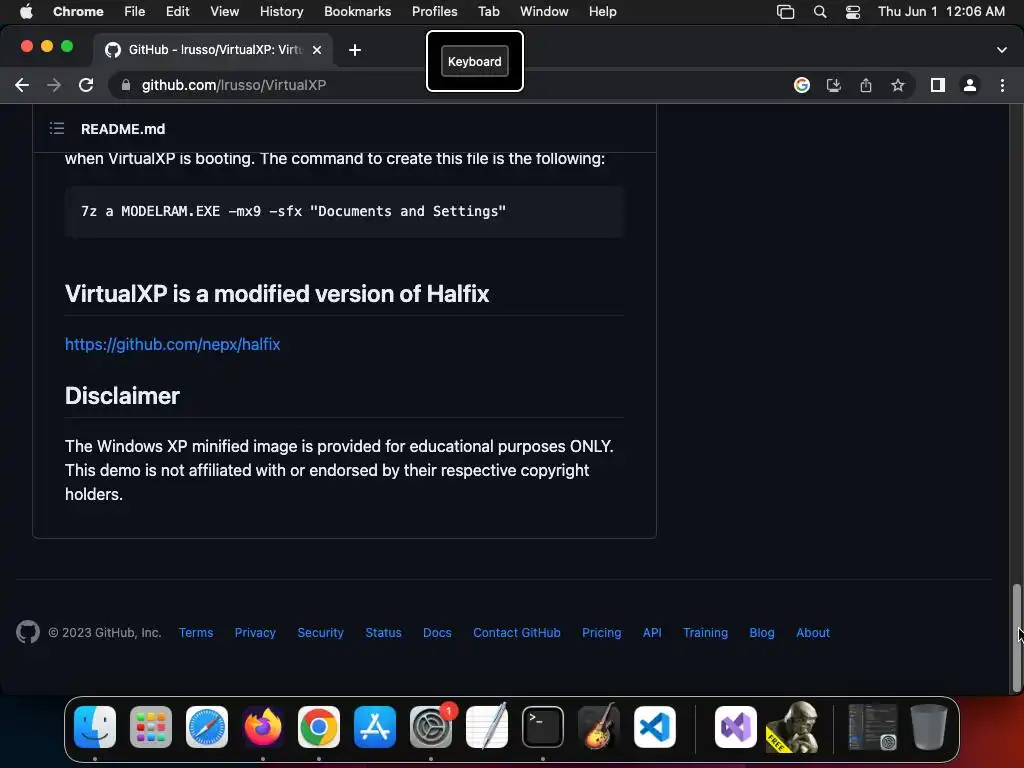The width and height of the screenshot is (1024, 768).
Task: Open the minimized window thumbnail in dock
Action: (872, 727)
